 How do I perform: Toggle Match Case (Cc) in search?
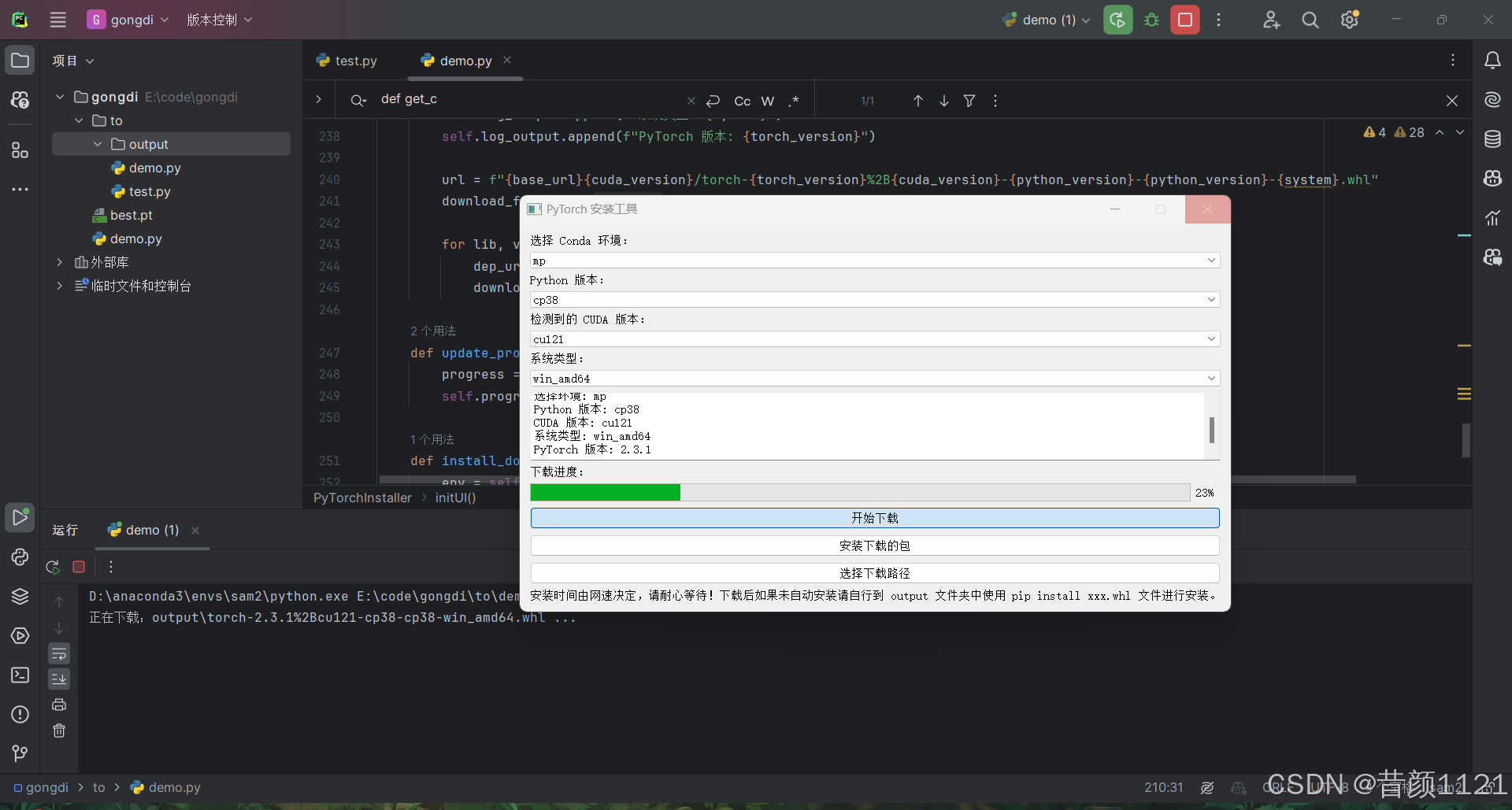tap(742, 101)
